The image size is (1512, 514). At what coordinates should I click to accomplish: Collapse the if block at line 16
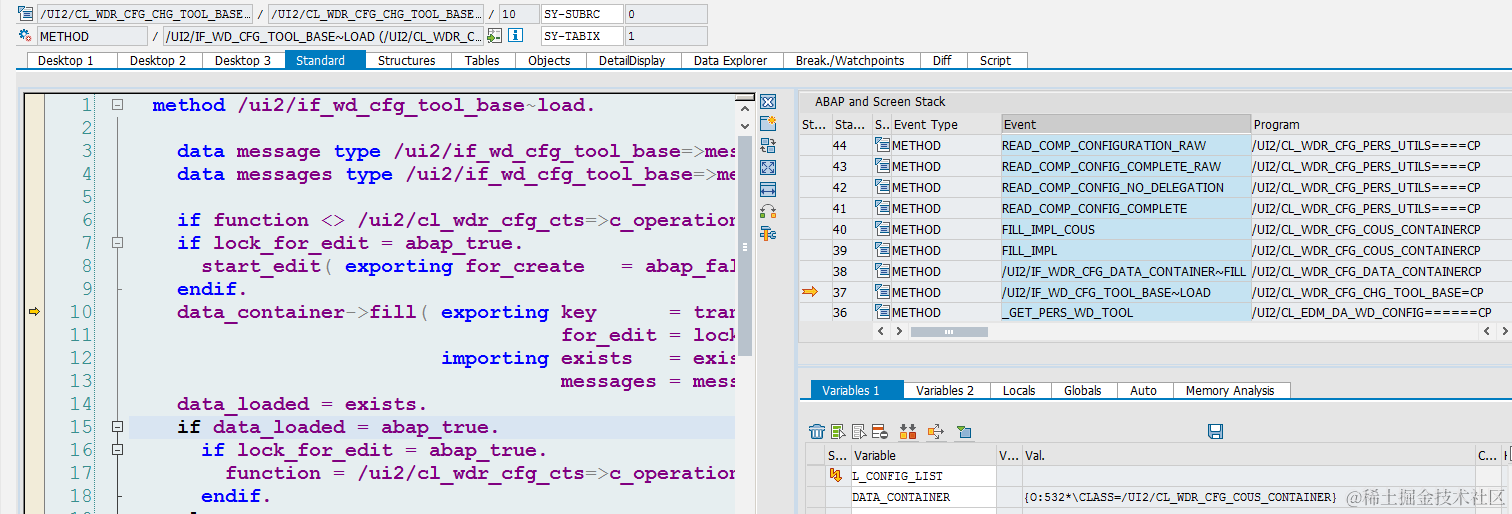pyautogui.click(x=117, y=450)
